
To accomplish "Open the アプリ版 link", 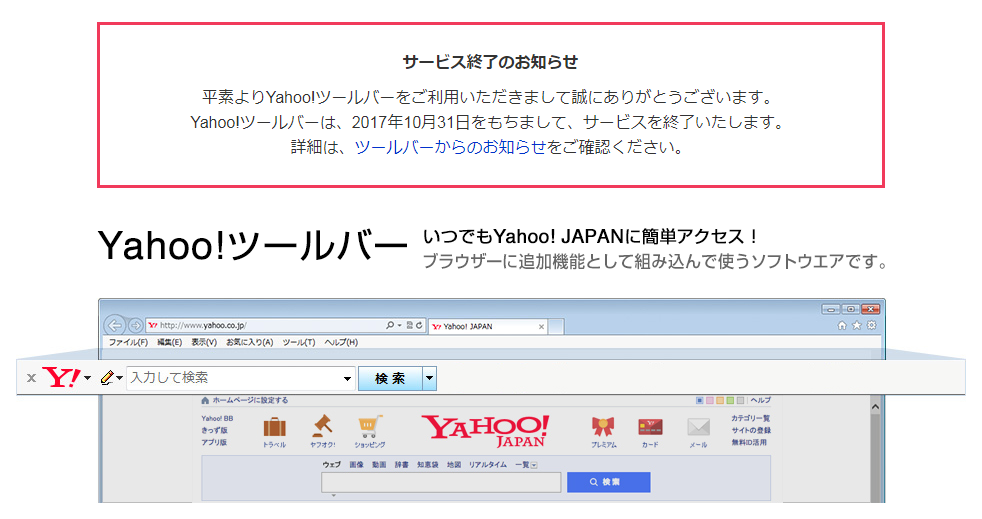I will click(214, 442).
